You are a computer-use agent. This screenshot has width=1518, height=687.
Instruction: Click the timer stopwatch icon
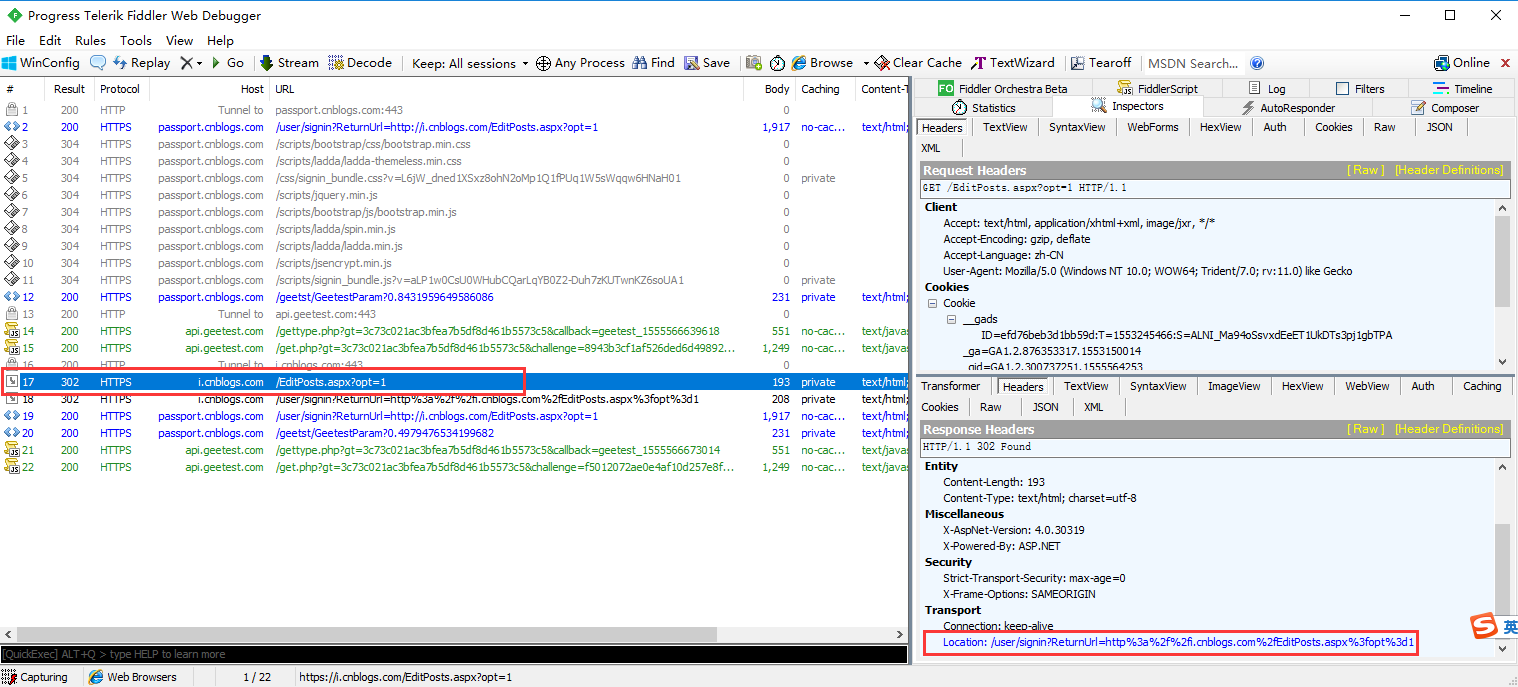click(x=777, y=63)
